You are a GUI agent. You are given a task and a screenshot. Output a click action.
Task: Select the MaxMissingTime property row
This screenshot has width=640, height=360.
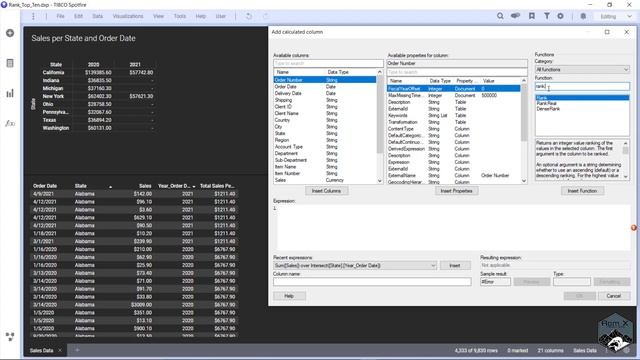453,95
